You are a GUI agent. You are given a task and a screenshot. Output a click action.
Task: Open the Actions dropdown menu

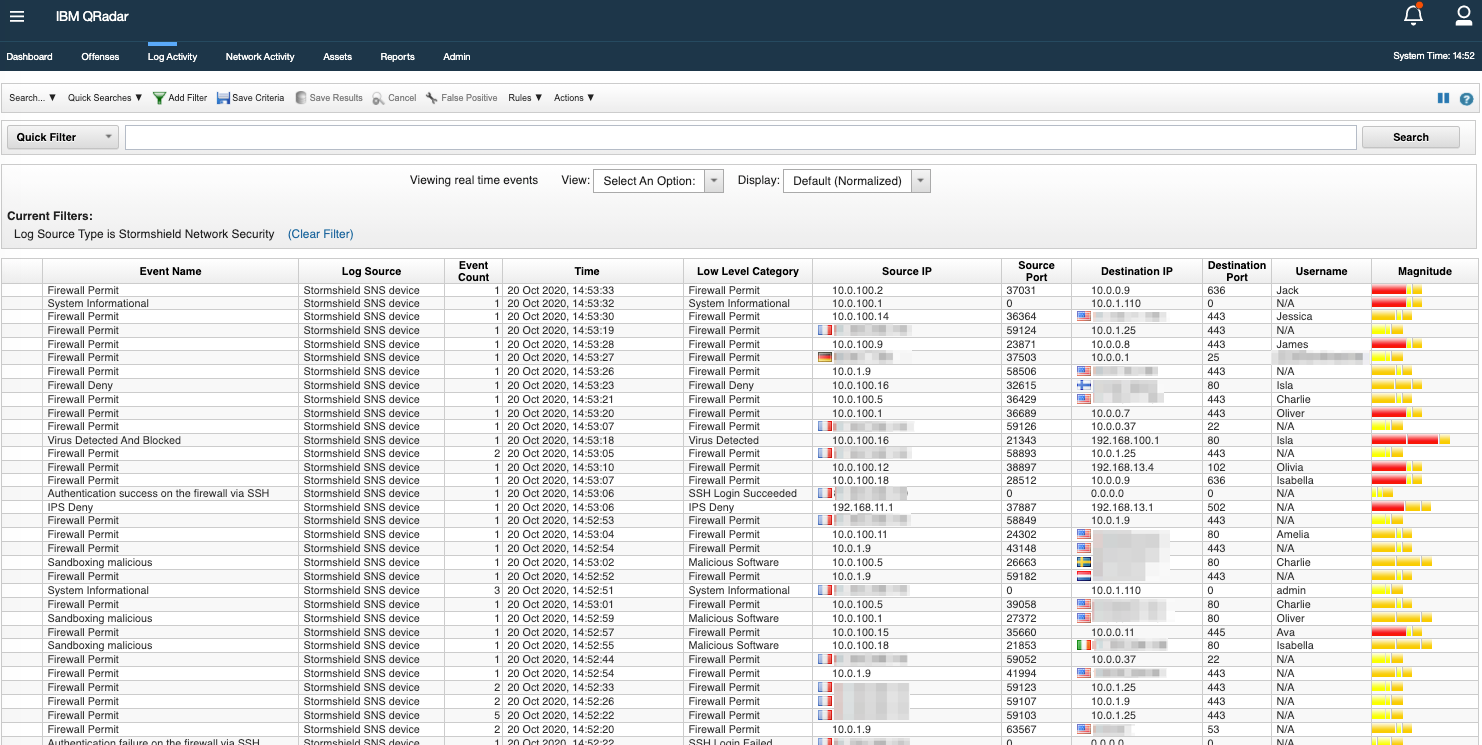574,98
